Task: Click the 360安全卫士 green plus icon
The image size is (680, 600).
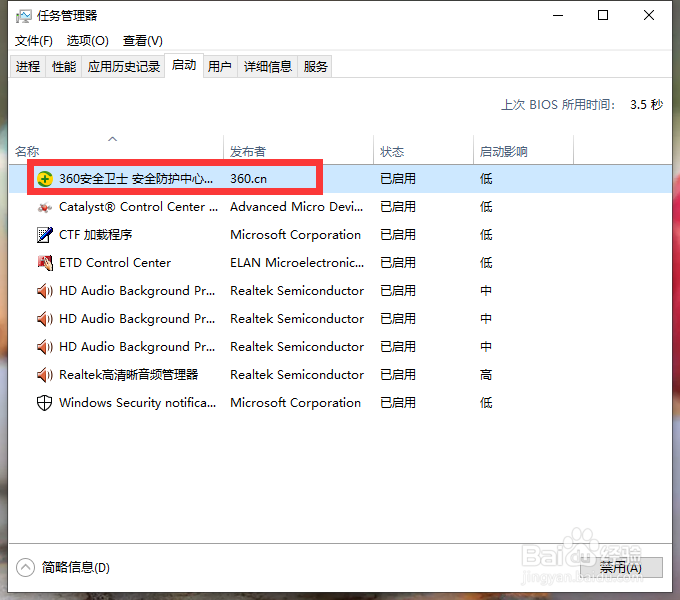Action: pyautogui.click(x=45, y=179)
